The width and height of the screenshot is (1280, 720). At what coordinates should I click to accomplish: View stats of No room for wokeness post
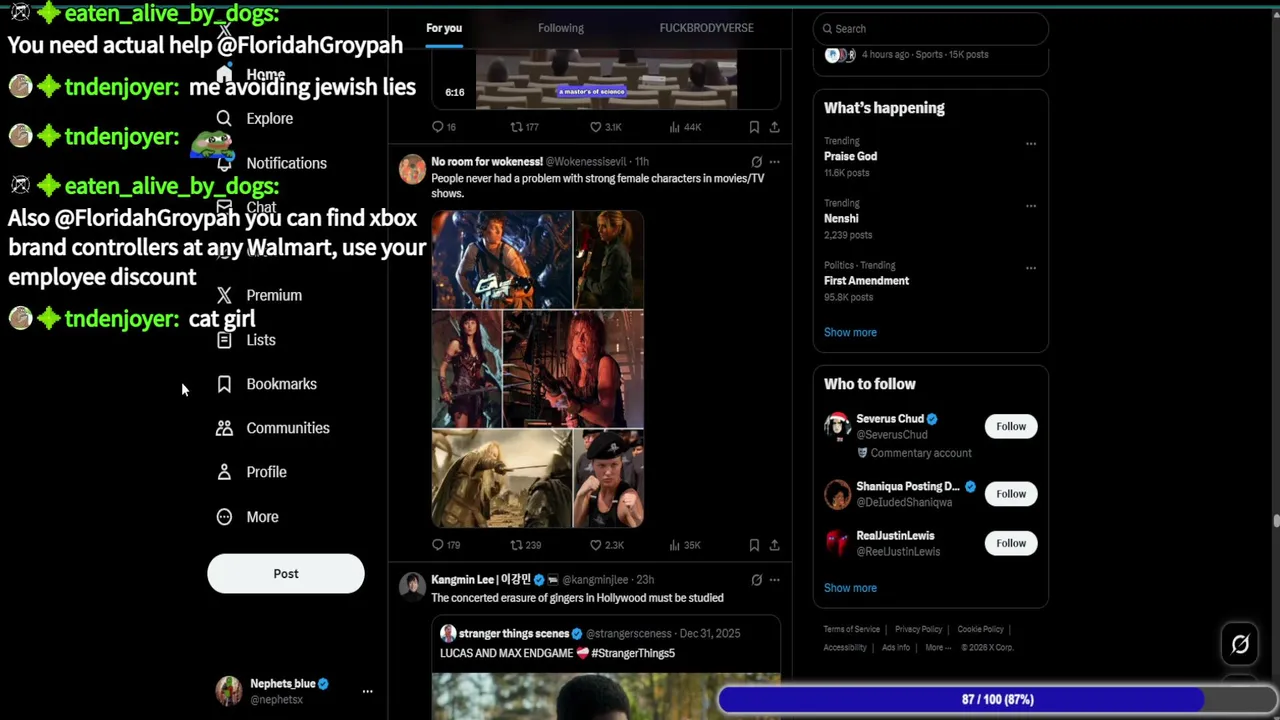[x=684, y=545]
